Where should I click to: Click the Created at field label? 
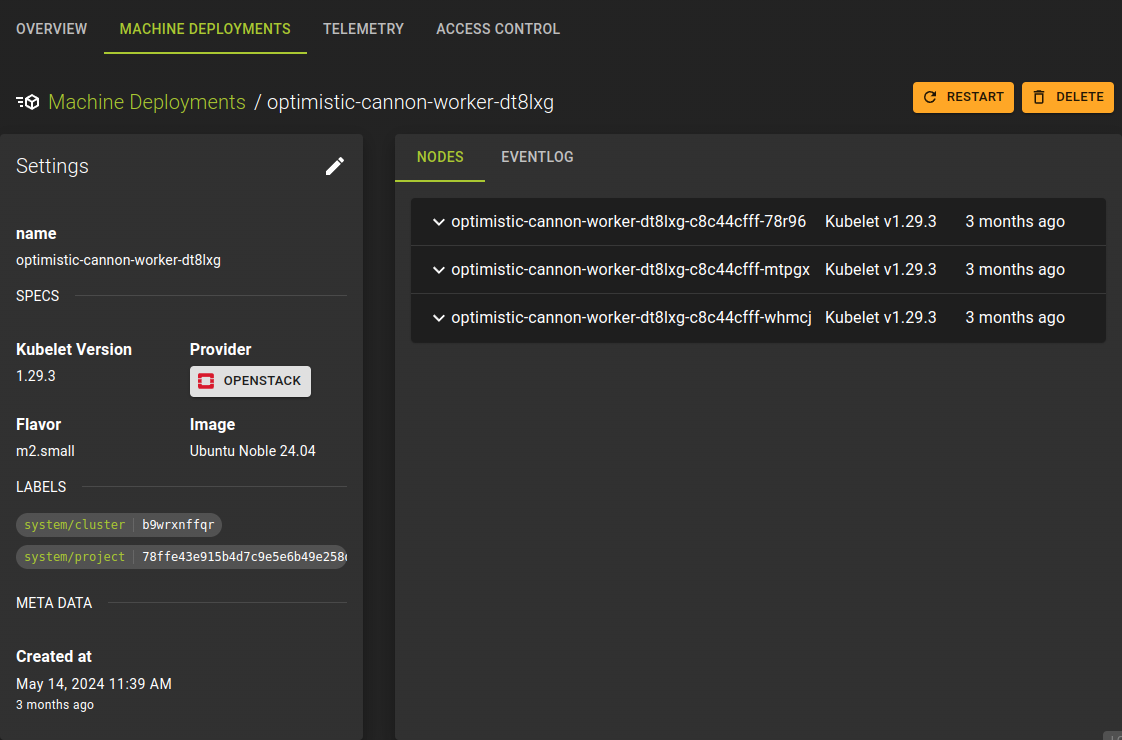(x=54, y=656)
